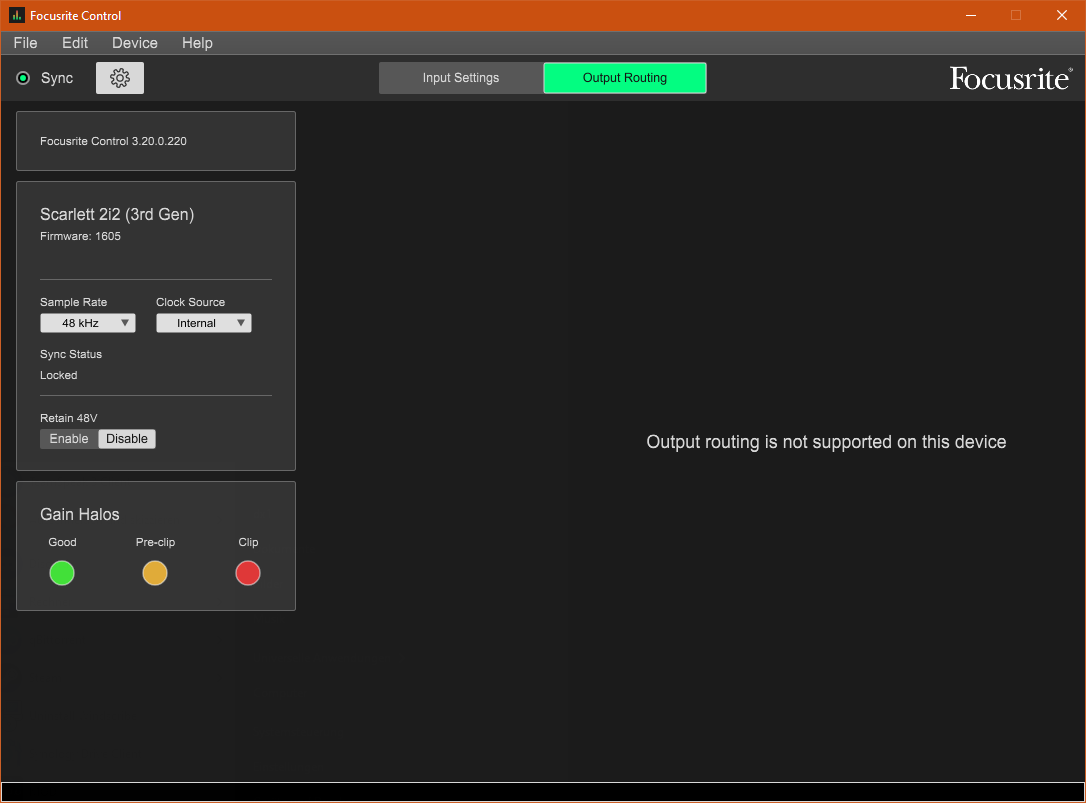1086x803 pixels.
Task: Click the Gain Halos heading
Action: 80,514
